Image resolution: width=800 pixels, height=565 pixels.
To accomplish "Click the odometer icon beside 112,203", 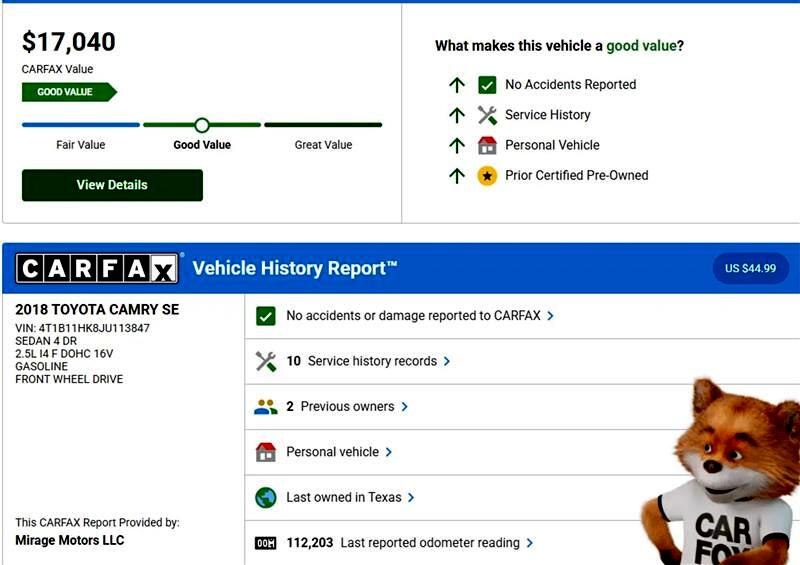I will pyautogui.click(x=265, y=543).
